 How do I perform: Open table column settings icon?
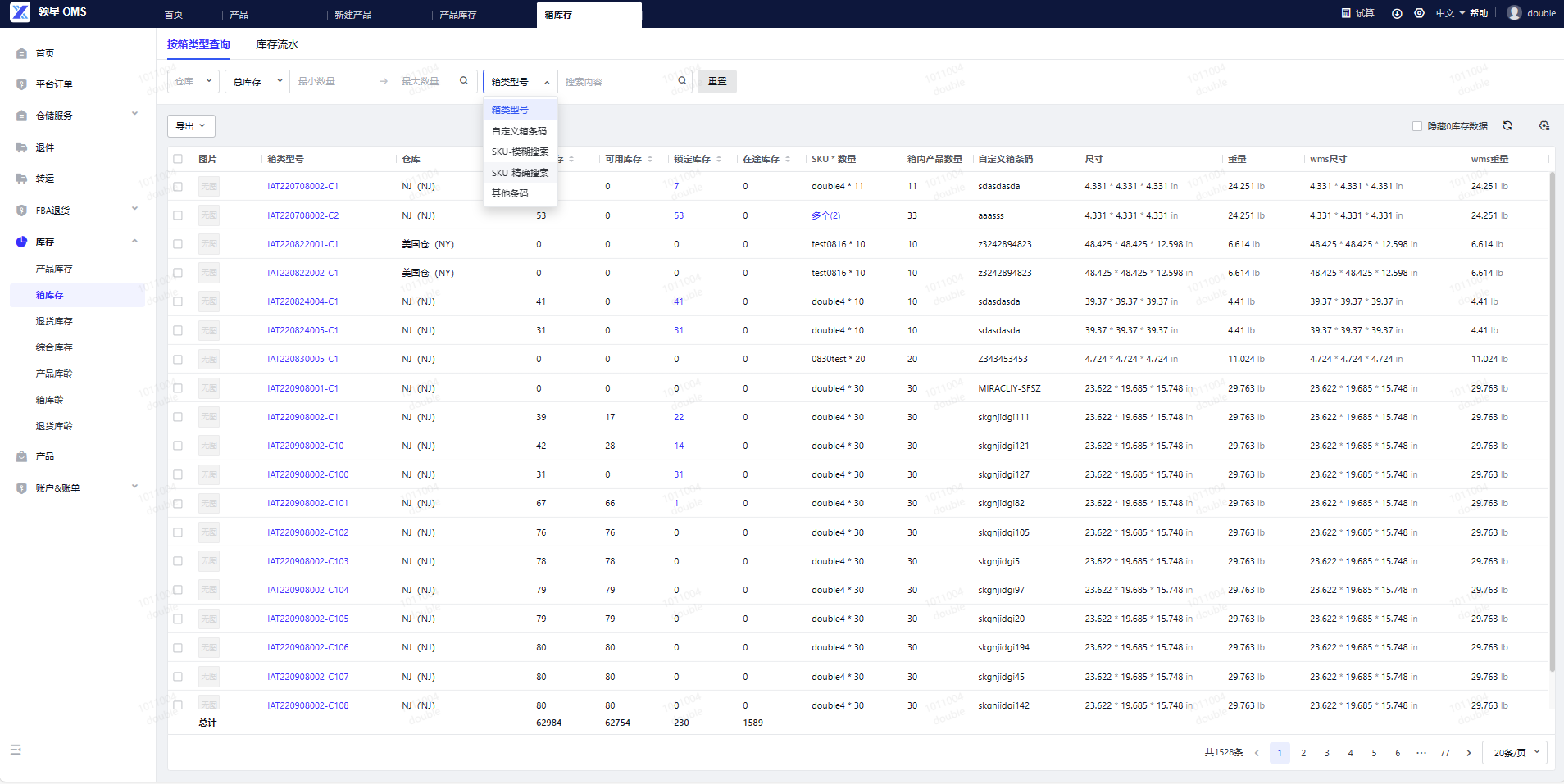pyautogui.click(x=1544, y=125)
